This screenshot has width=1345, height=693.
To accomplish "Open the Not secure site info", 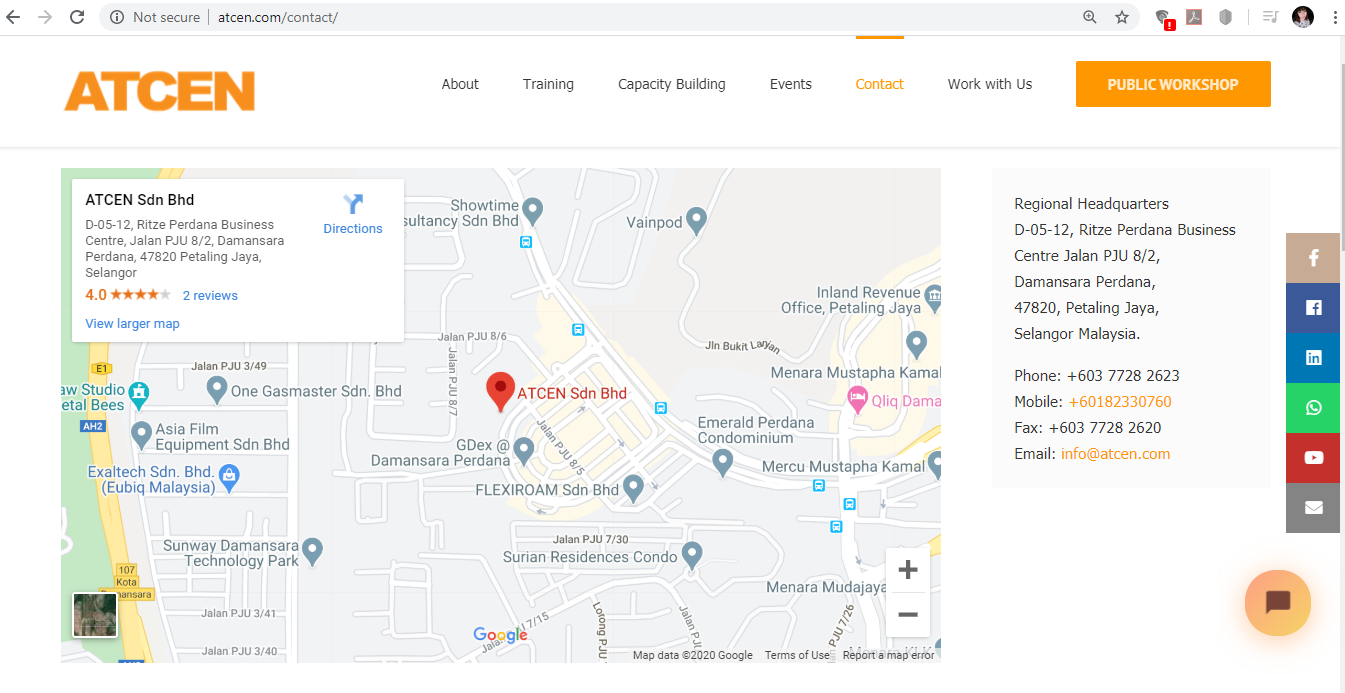I will (x=155, y=17).
